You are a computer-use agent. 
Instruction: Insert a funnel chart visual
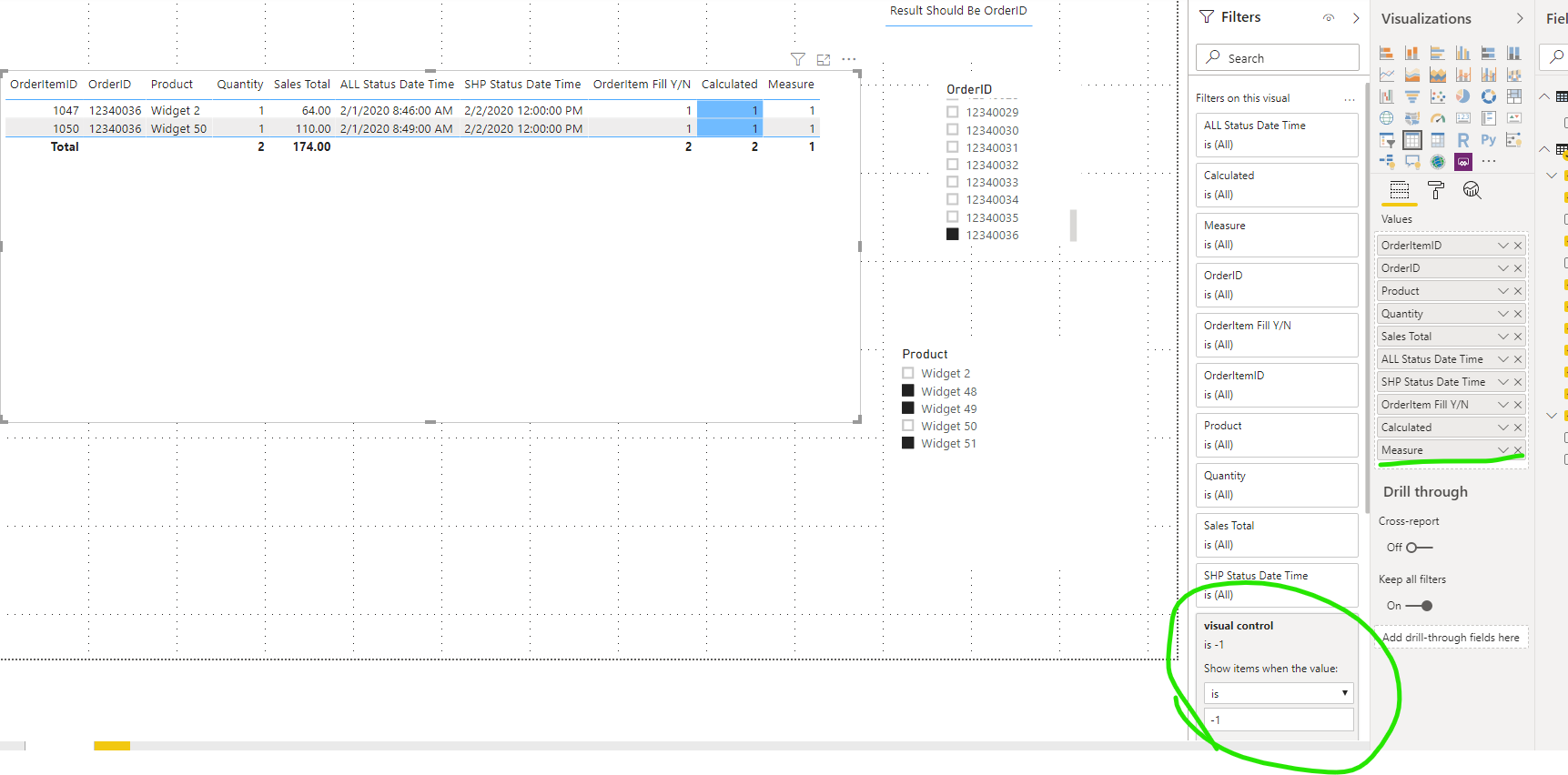[1412, 96]
